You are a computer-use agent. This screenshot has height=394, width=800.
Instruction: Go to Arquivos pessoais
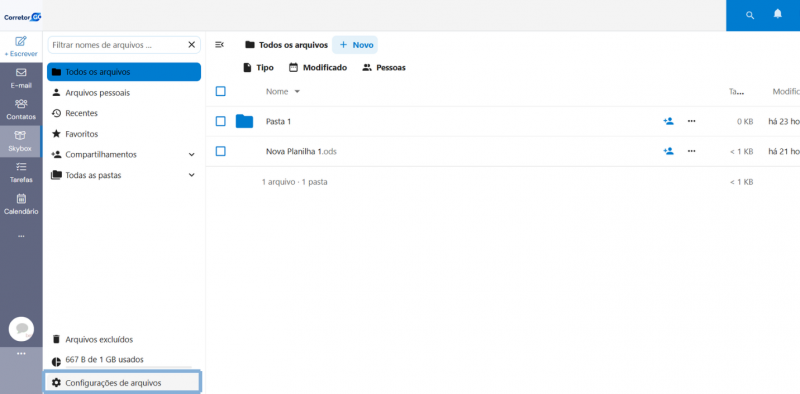tap(124, 93)
